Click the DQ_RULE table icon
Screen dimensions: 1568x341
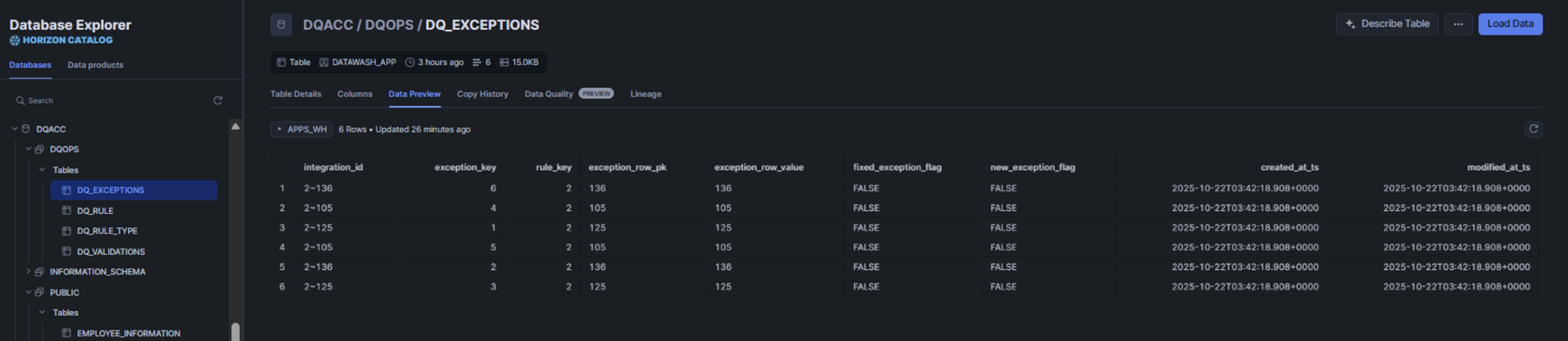(67, 210)
